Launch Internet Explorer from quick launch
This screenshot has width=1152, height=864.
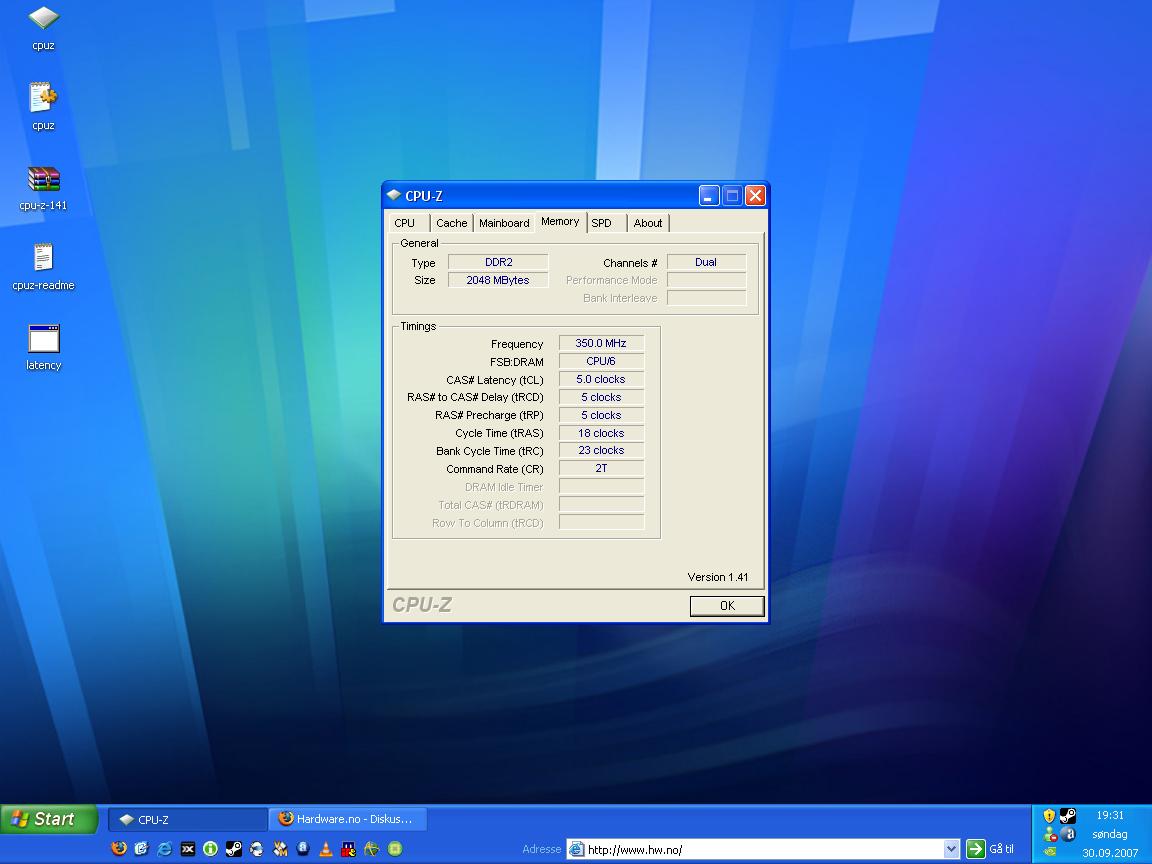(x=165, y=849)
